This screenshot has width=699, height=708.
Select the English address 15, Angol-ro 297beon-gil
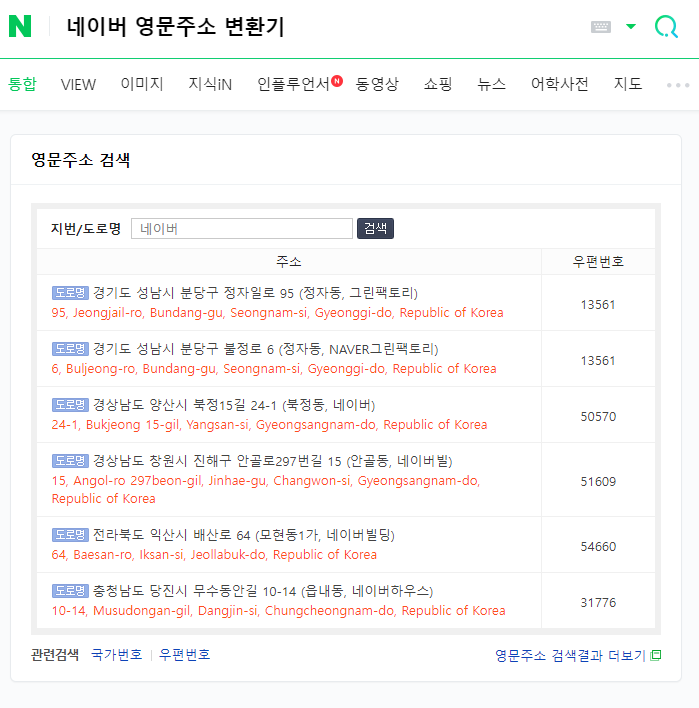point(266,490)
